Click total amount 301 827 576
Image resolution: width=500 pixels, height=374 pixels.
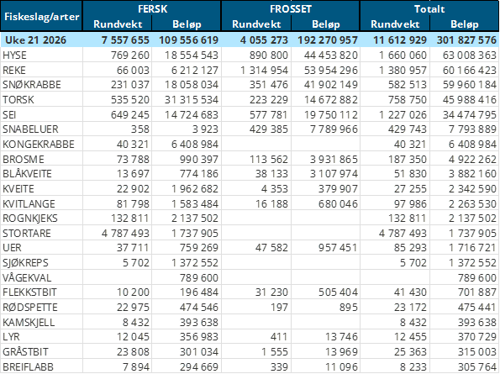467,40
